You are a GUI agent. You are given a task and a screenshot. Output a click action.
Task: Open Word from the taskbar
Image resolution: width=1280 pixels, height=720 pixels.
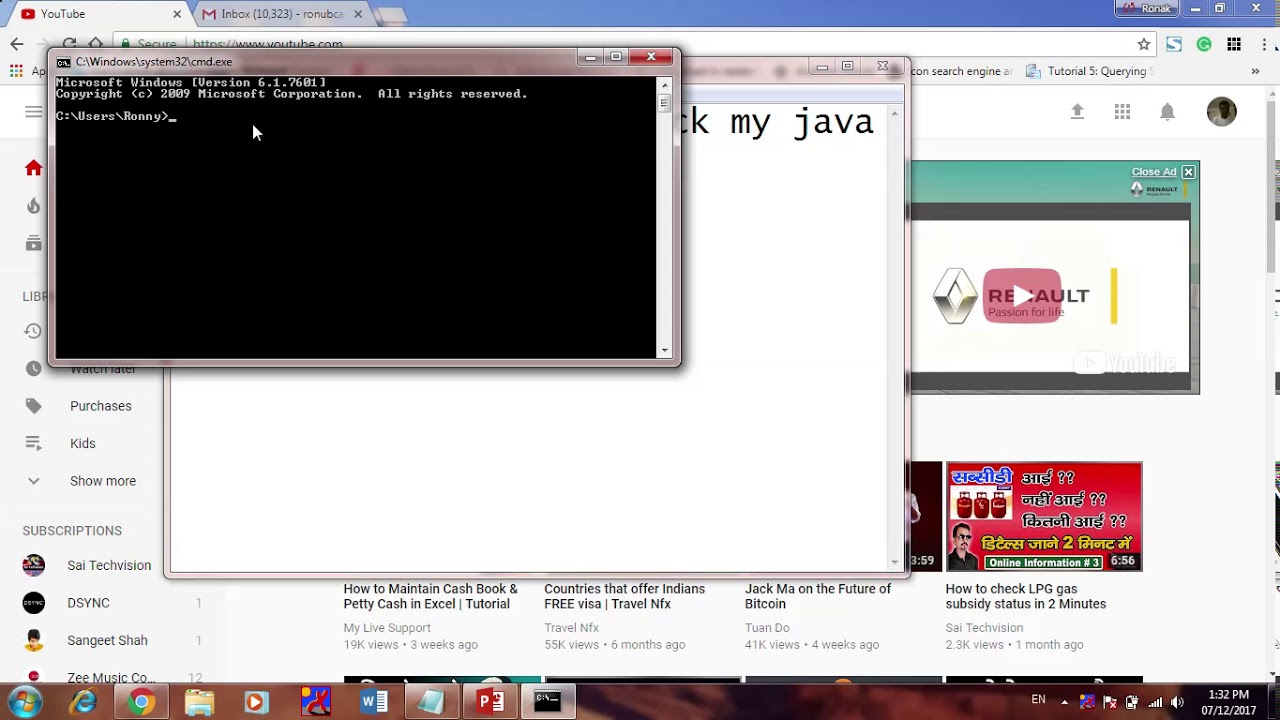point(374,701)
